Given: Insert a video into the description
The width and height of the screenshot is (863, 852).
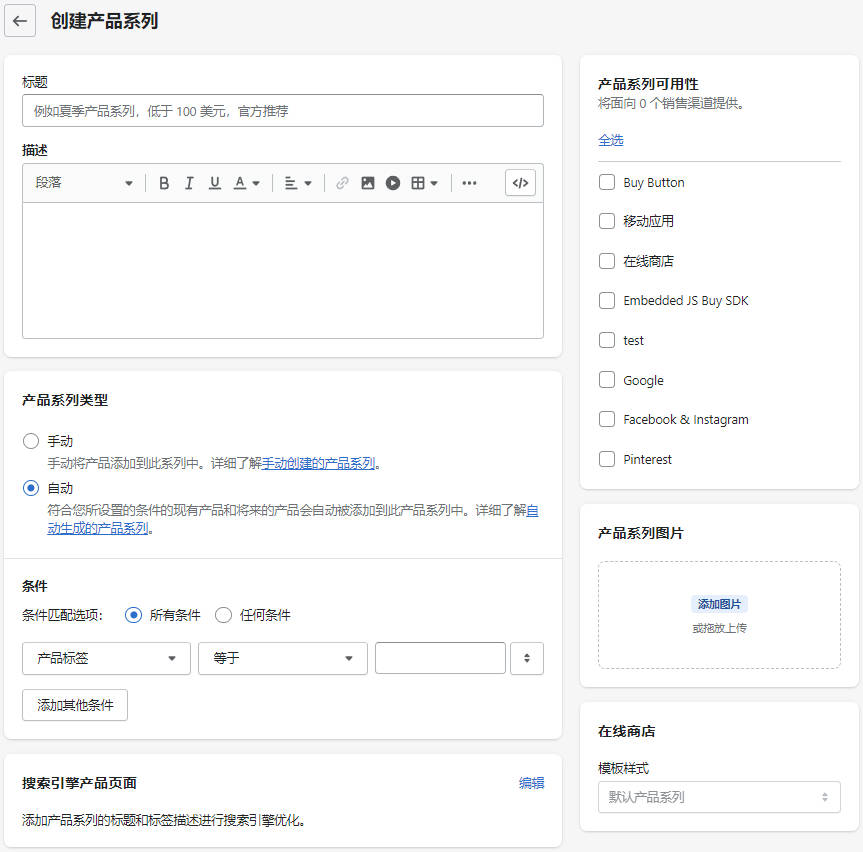Looking at the screenshot, I should 392,183.
